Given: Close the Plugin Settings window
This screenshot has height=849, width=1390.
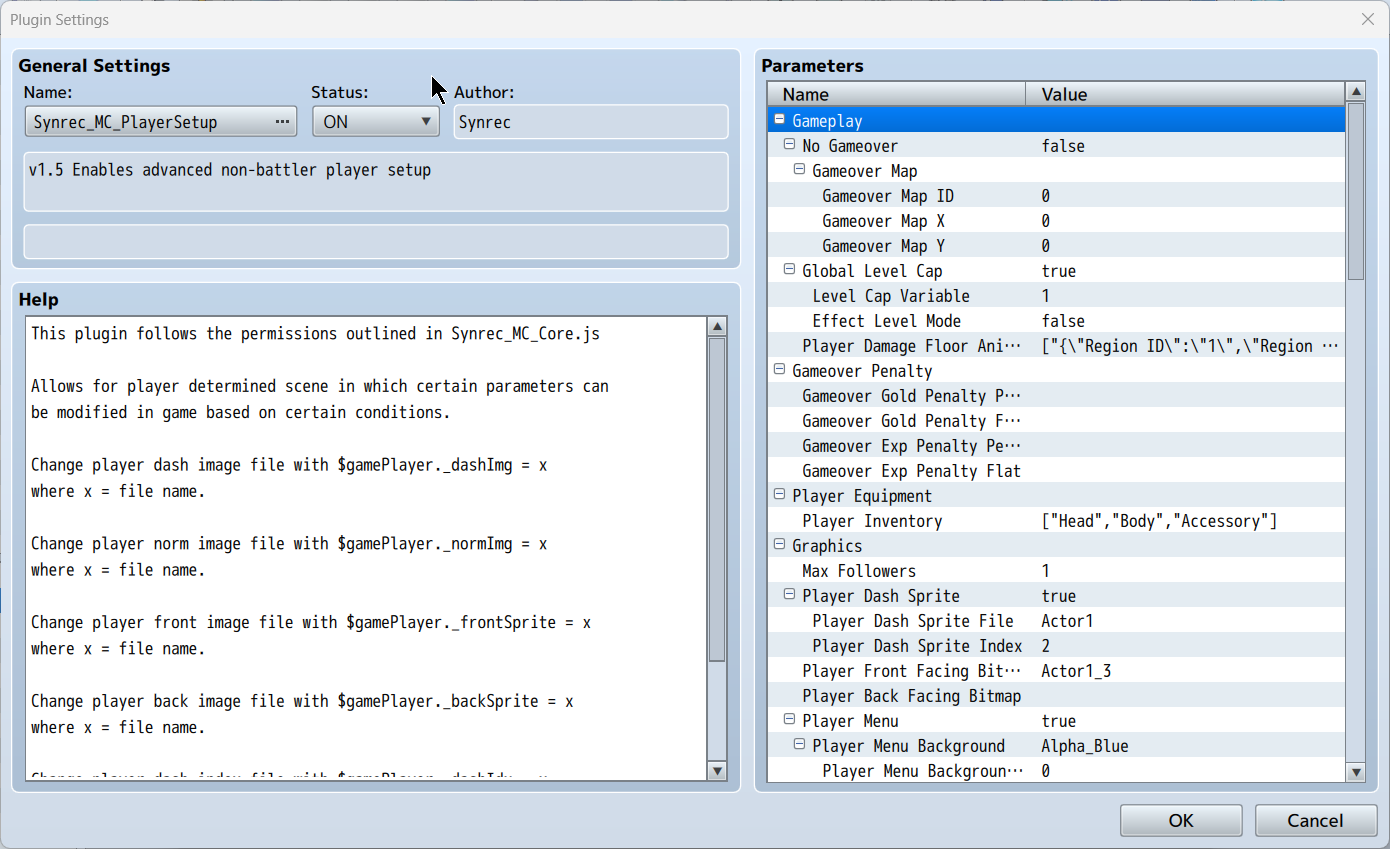Looking at the screenshot, I should click(x=1367, y=19).
